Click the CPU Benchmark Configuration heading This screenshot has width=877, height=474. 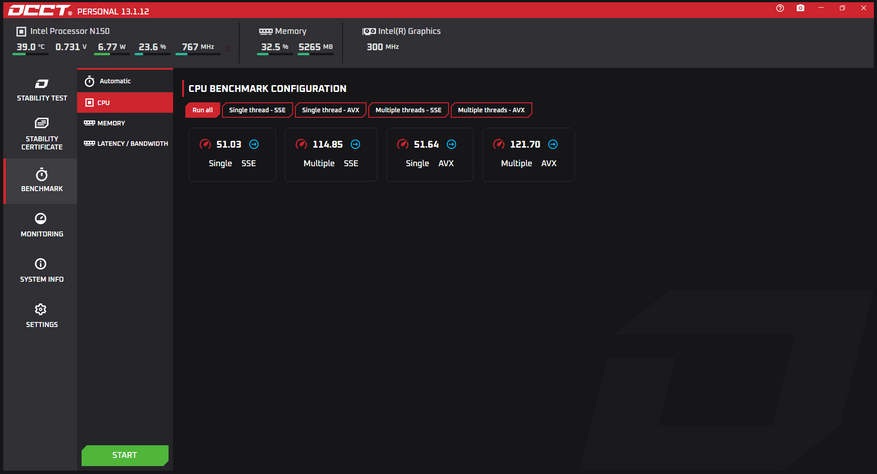click(x=267, y=88)
